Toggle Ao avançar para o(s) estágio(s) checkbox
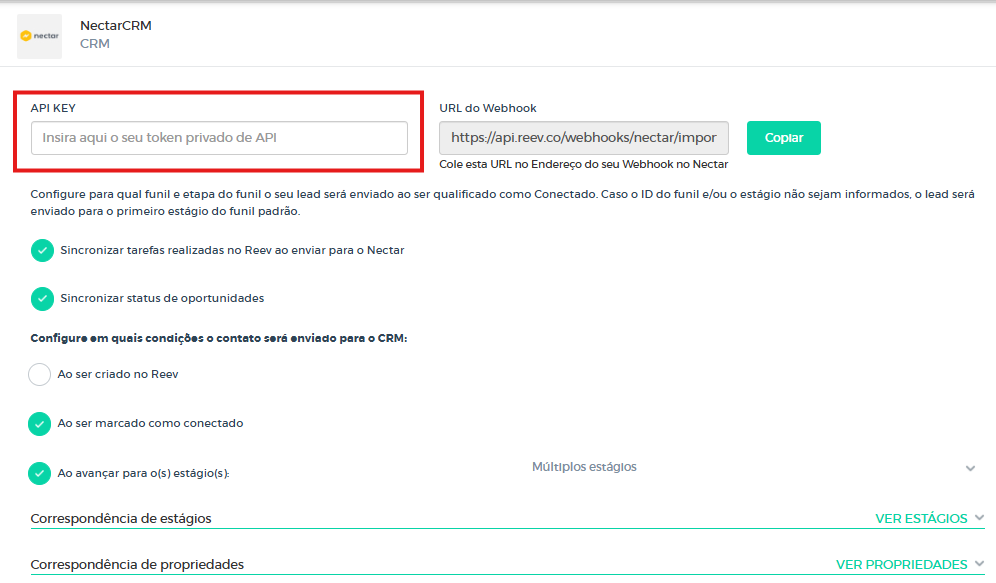 (39, 473)
